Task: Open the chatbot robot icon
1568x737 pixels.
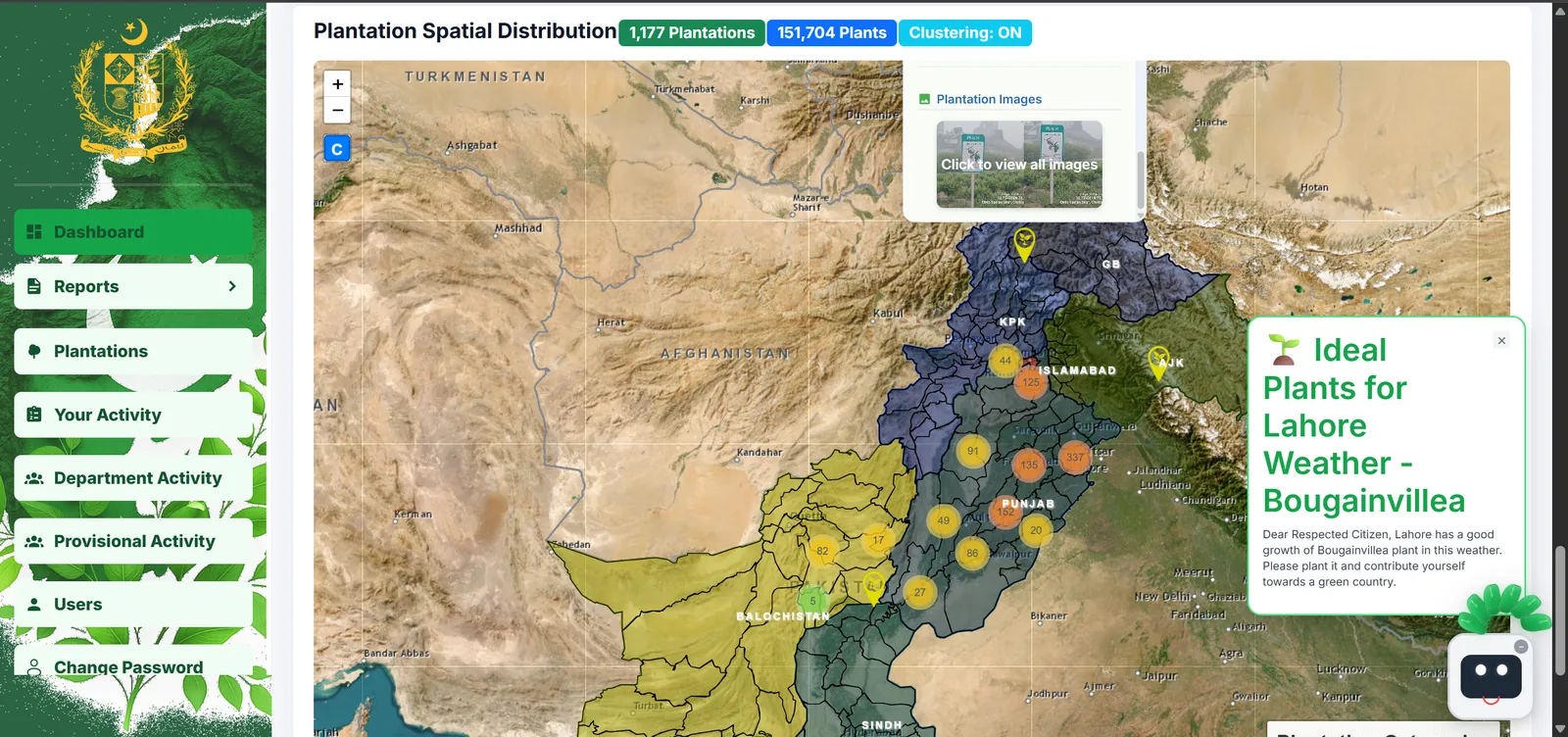Action: point(1491,676)
